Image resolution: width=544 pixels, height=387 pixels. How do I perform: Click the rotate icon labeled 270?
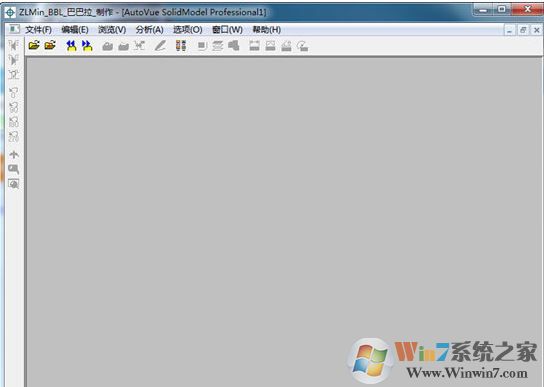coord(14,136)
